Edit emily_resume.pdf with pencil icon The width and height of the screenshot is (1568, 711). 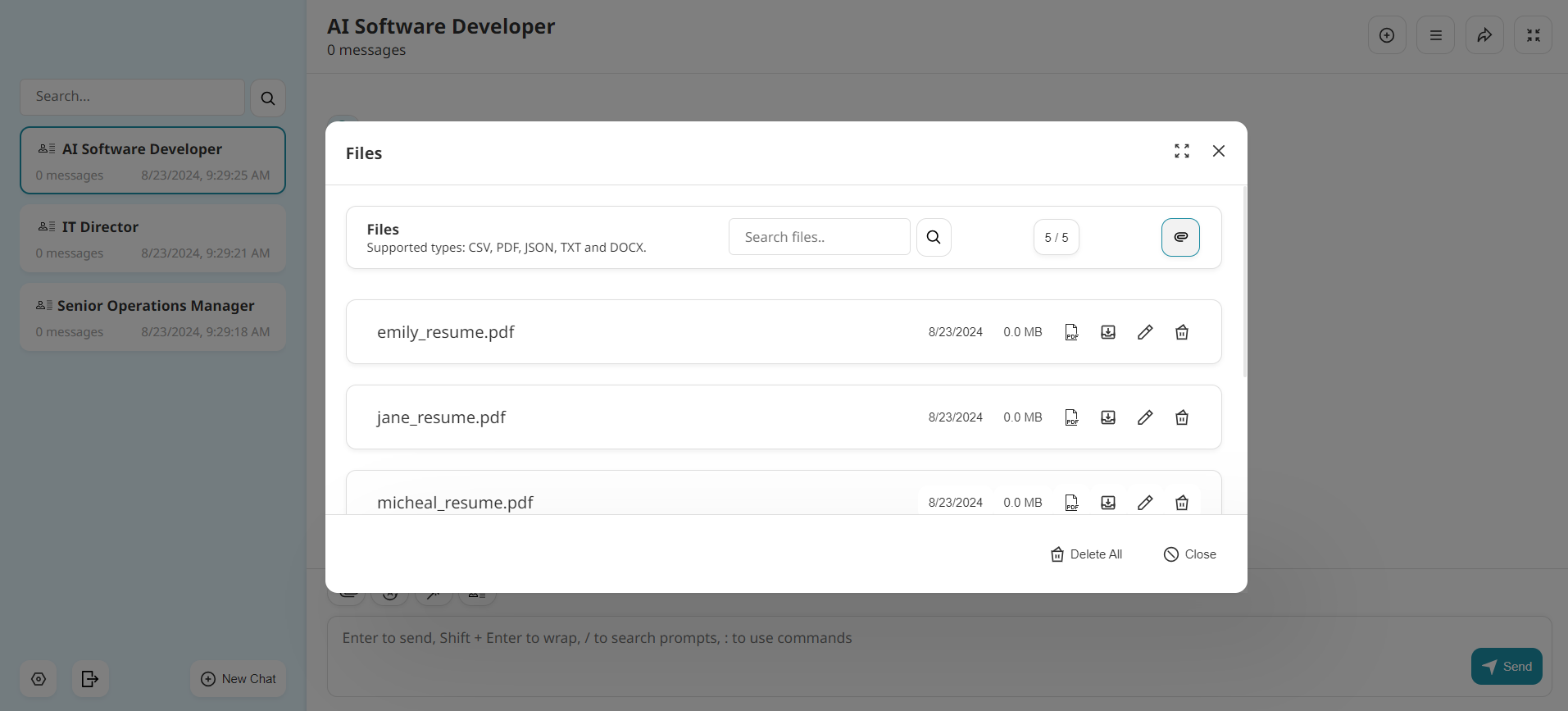[1145, 332]
